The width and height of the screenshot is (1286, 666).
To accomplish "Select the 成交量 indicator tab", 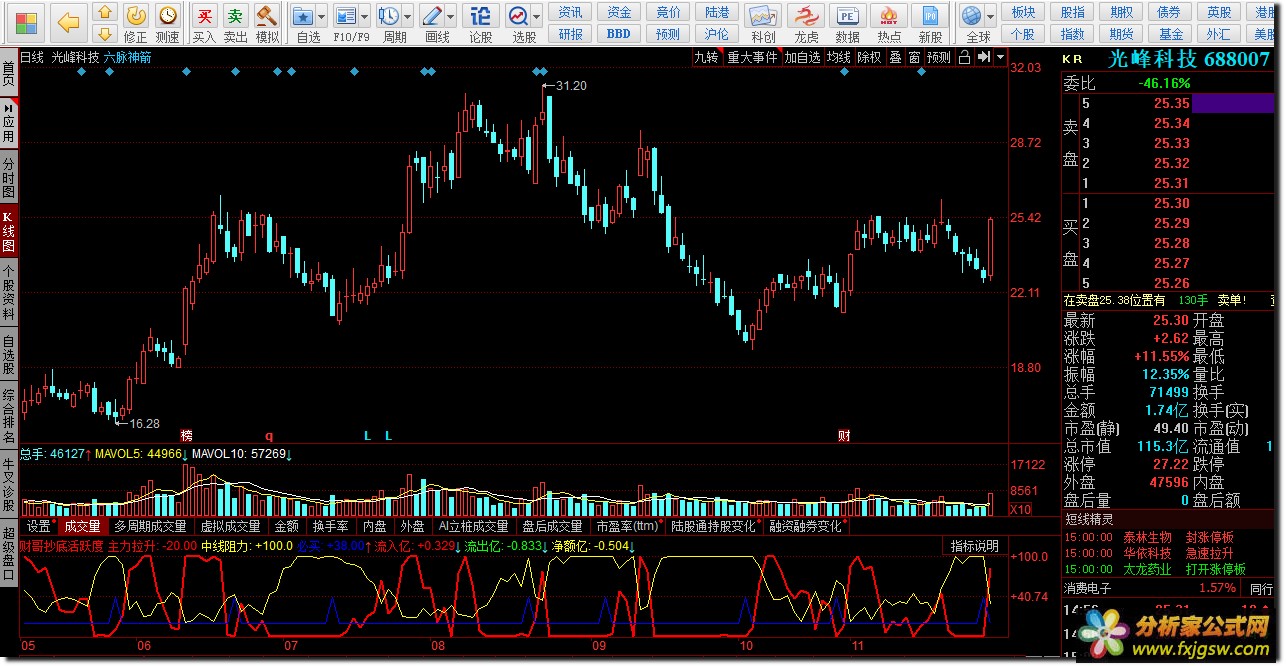I will pos(82,526).
